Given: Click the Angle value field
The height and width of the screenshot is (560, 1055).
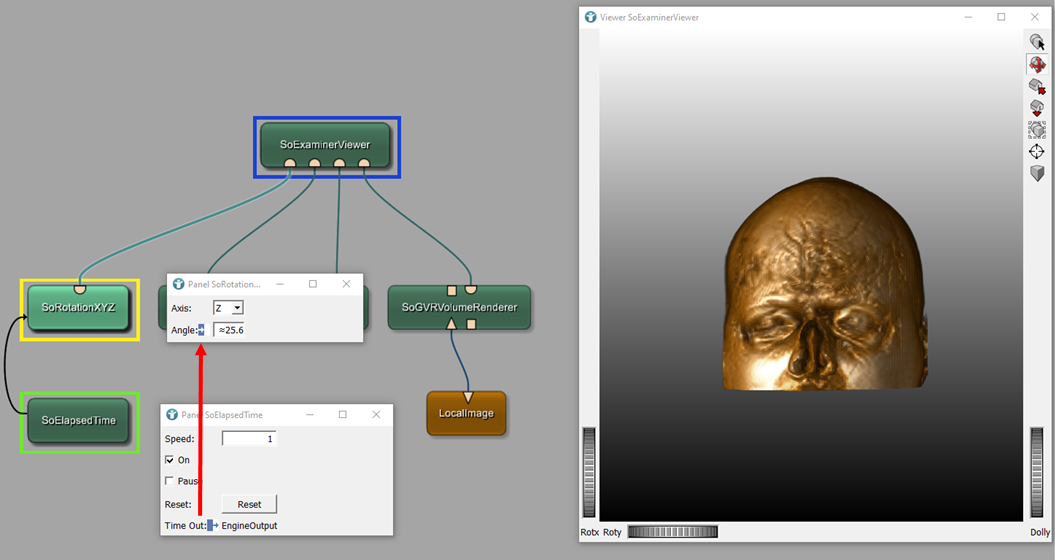Looking at the screenshot, I should click(x=240, y=330).
